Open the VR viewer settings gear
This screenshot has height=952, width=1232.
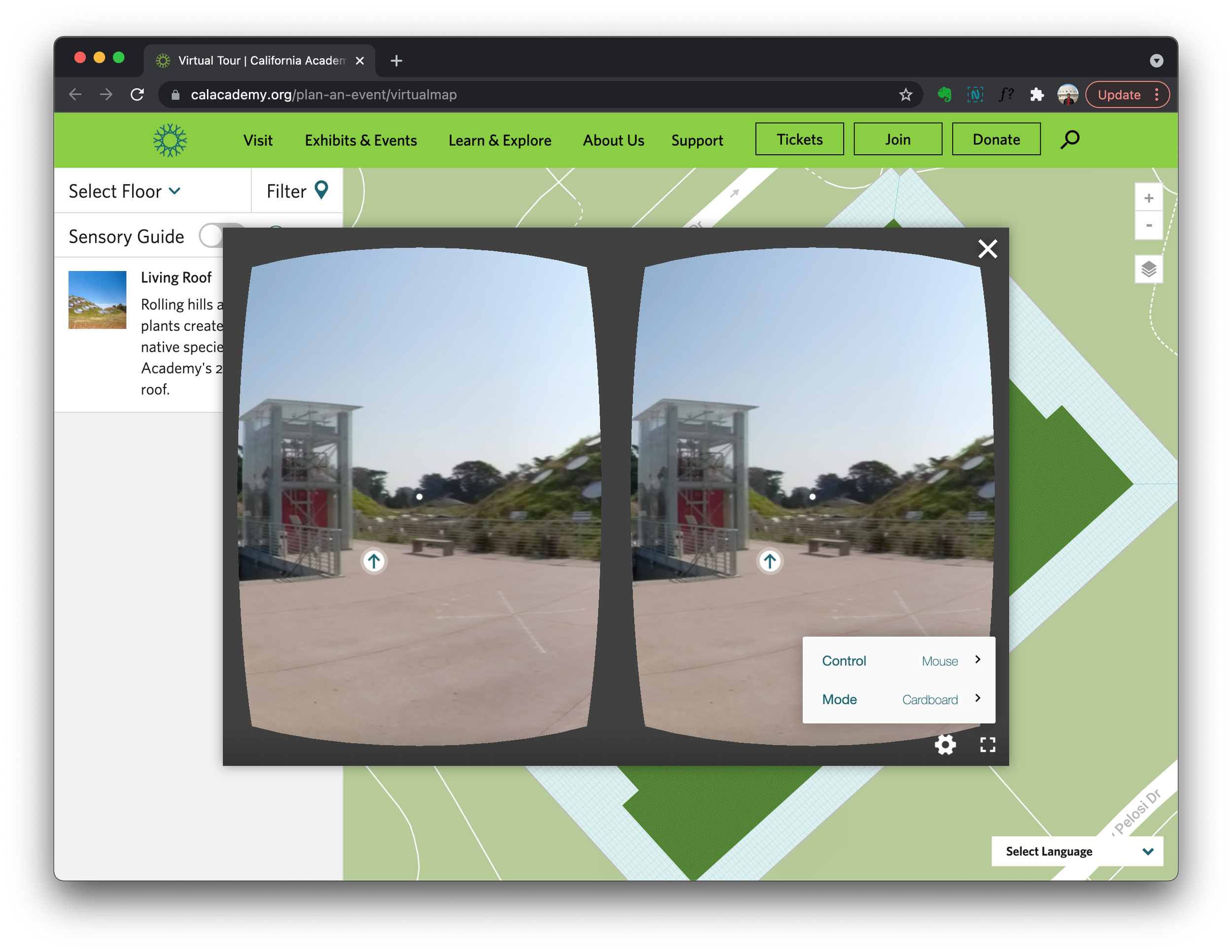click(945, 745)
